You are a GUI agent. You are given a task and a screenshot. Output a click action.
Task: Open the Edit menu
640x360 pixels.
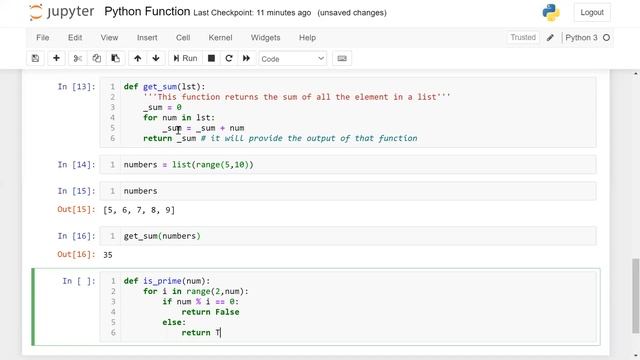click(x=75, y=38)
